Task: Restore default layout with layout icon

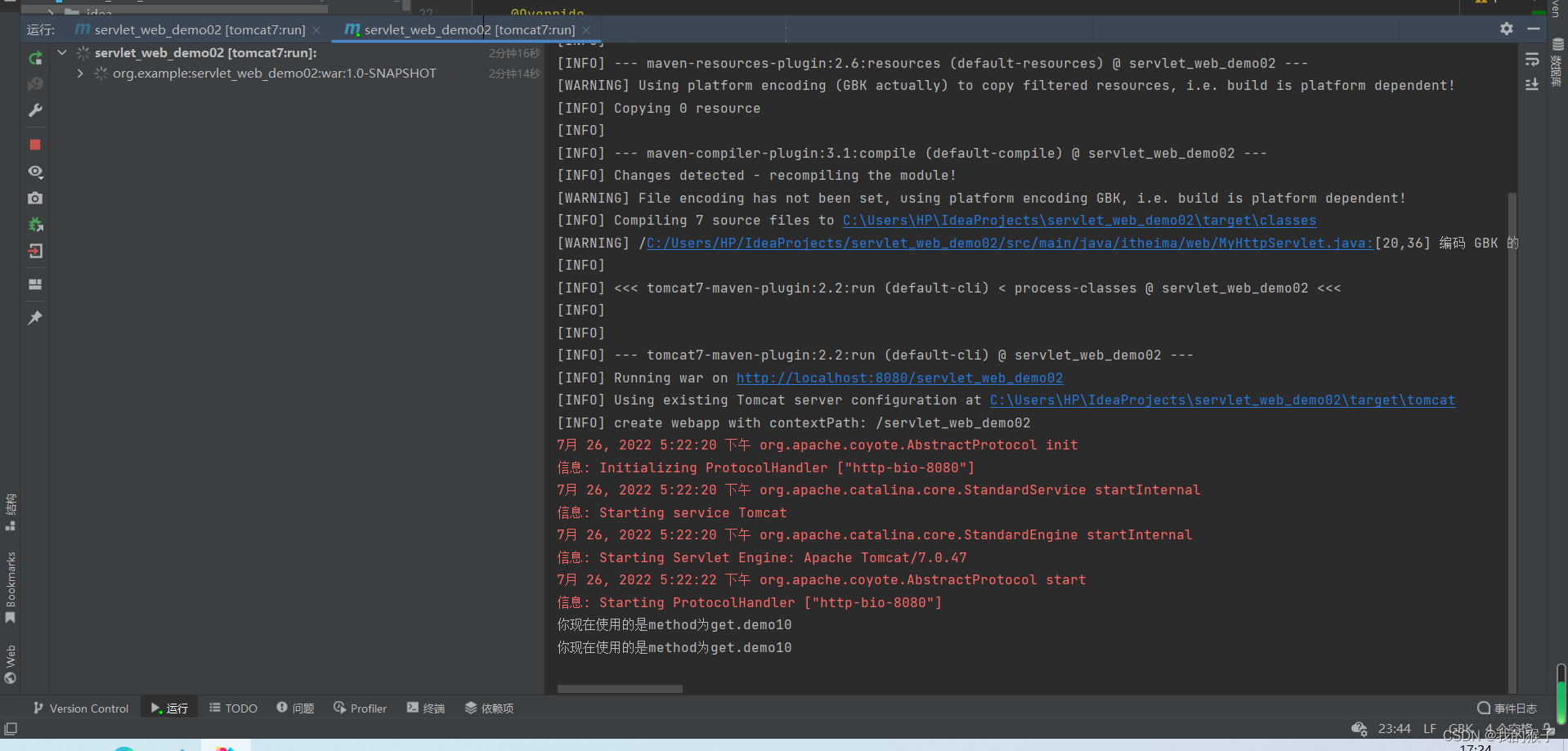Action: click(35, 284)
